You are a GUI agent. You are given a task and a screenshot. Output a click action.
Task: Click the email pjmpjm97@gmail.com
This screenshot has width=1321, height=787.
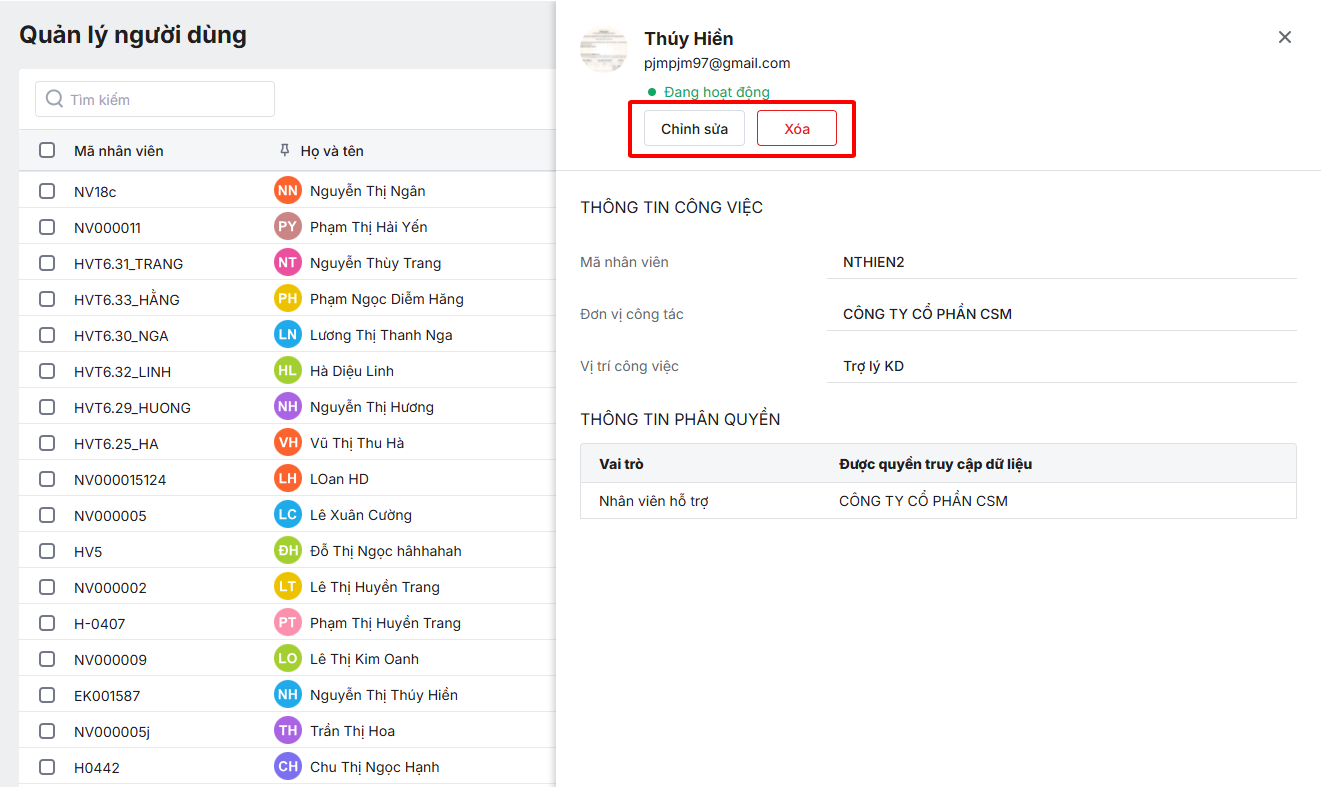(x=717, y=63)
